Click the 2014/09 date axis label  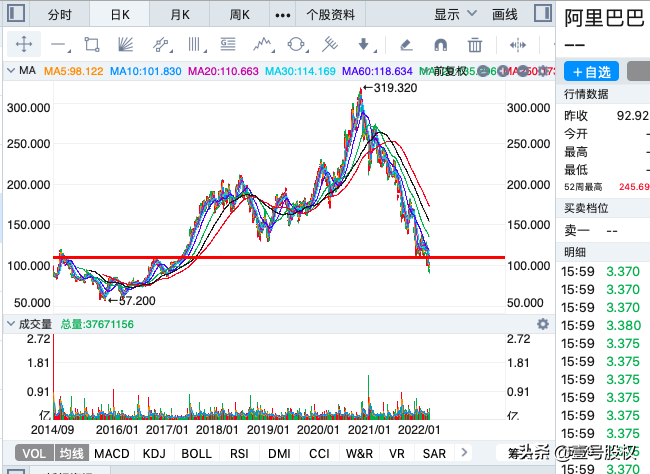coord(52,430)
